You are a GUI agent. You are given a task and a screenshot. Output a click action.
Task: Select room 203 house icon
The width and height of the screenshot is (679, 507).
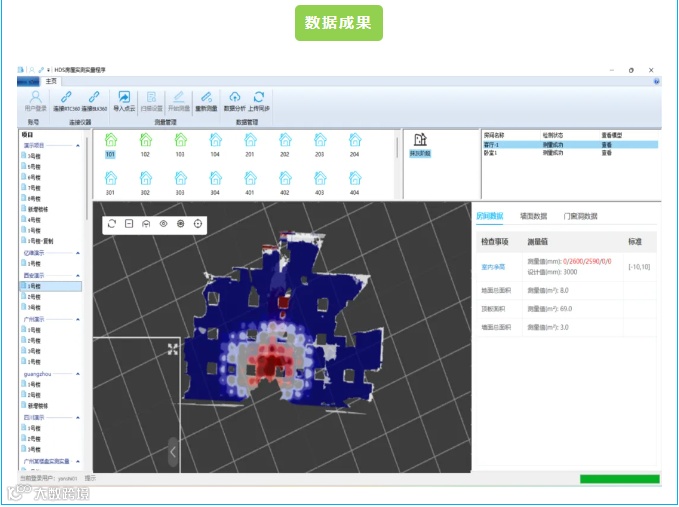(x=320, y=140)
